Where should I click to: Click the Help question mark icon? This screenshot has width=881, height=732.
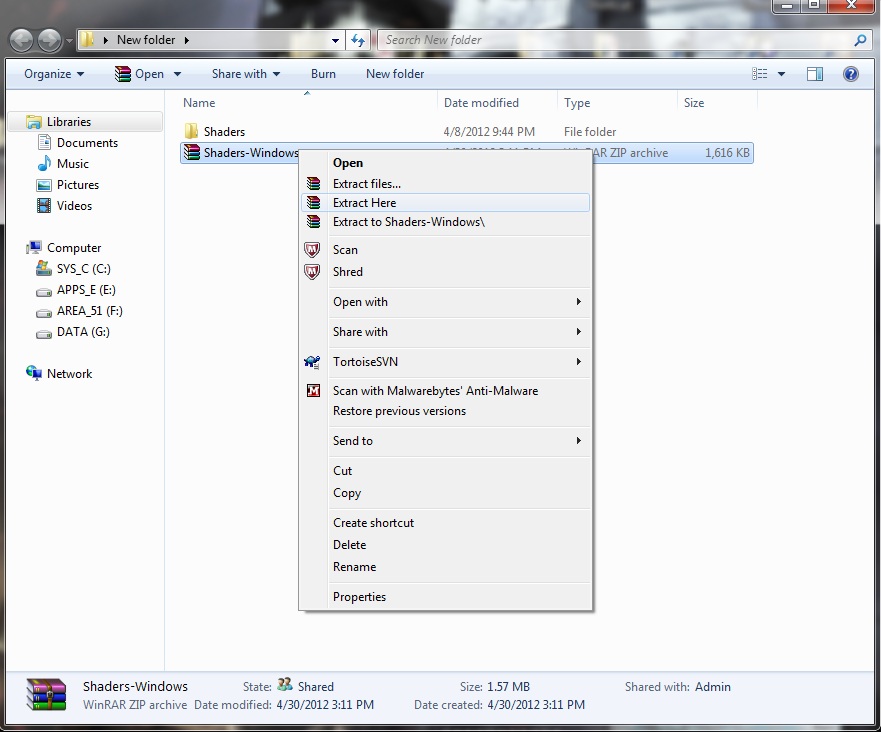point(851,74)
